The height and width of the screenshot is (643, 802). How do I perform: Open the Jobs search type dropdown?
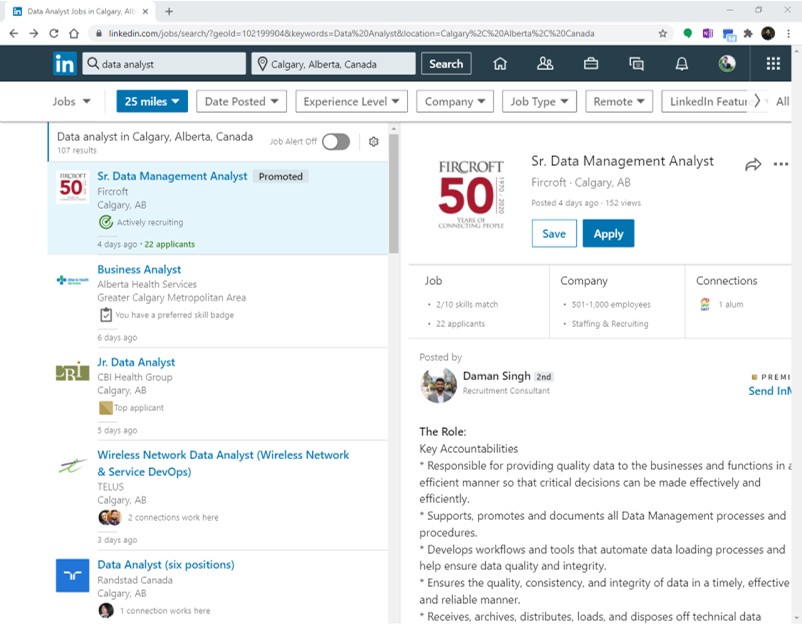click(x=72, y=101)
